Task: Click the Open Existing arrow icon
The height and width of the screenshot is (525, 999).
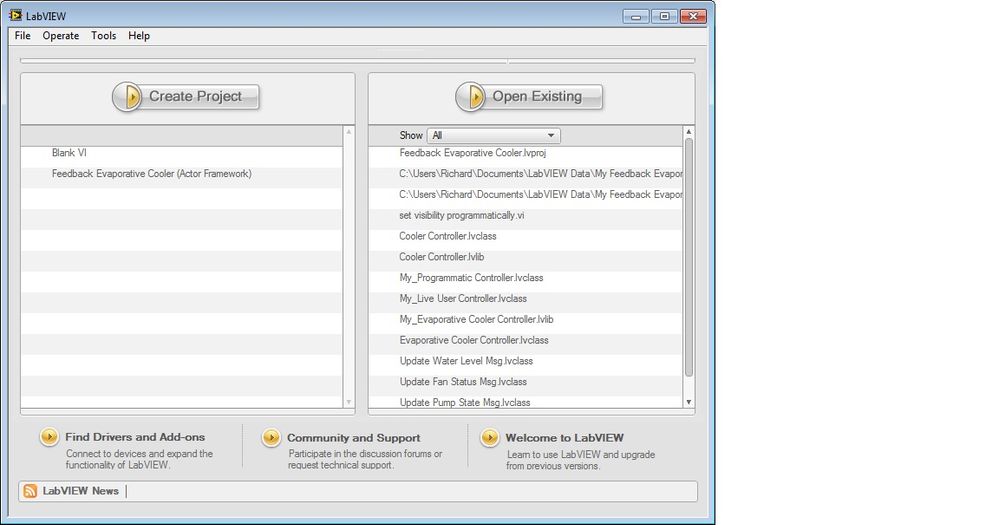Action: [x=471, y=97]
